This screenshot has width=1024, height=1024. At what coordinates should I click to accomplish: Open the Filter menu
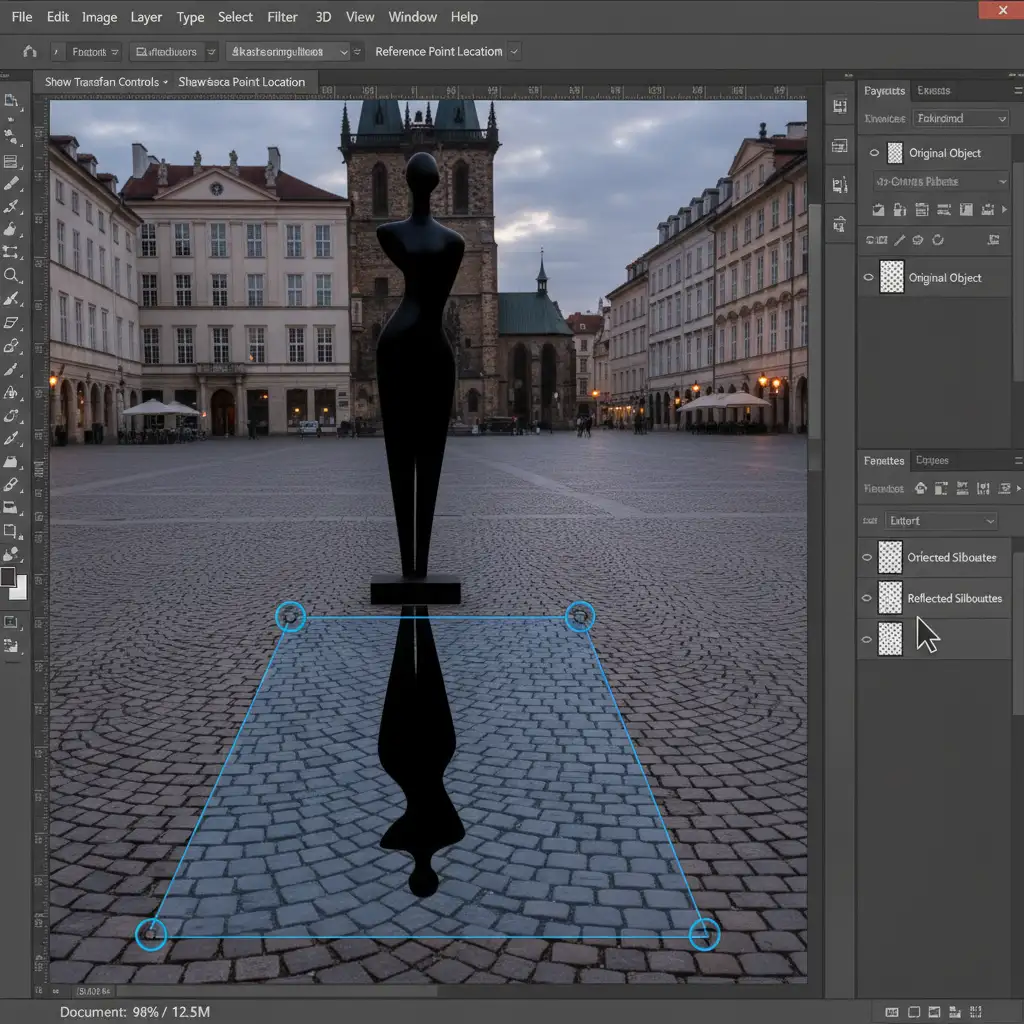coord(282,17)
